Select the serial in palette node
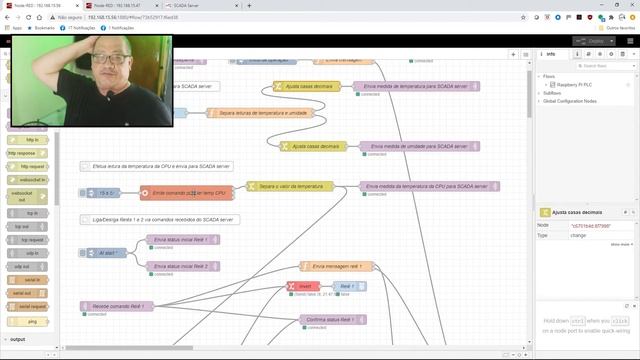The height and width of the screenshot is (360, 640). [x=27, y=280]
